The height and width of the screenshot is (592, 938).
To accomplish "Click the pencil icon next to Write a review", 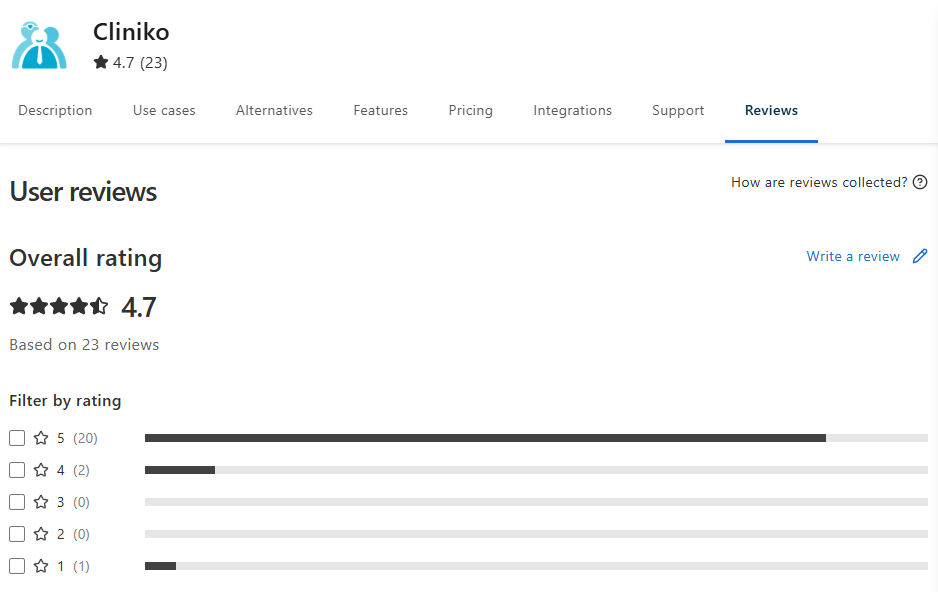I will (x=920, y=256).
